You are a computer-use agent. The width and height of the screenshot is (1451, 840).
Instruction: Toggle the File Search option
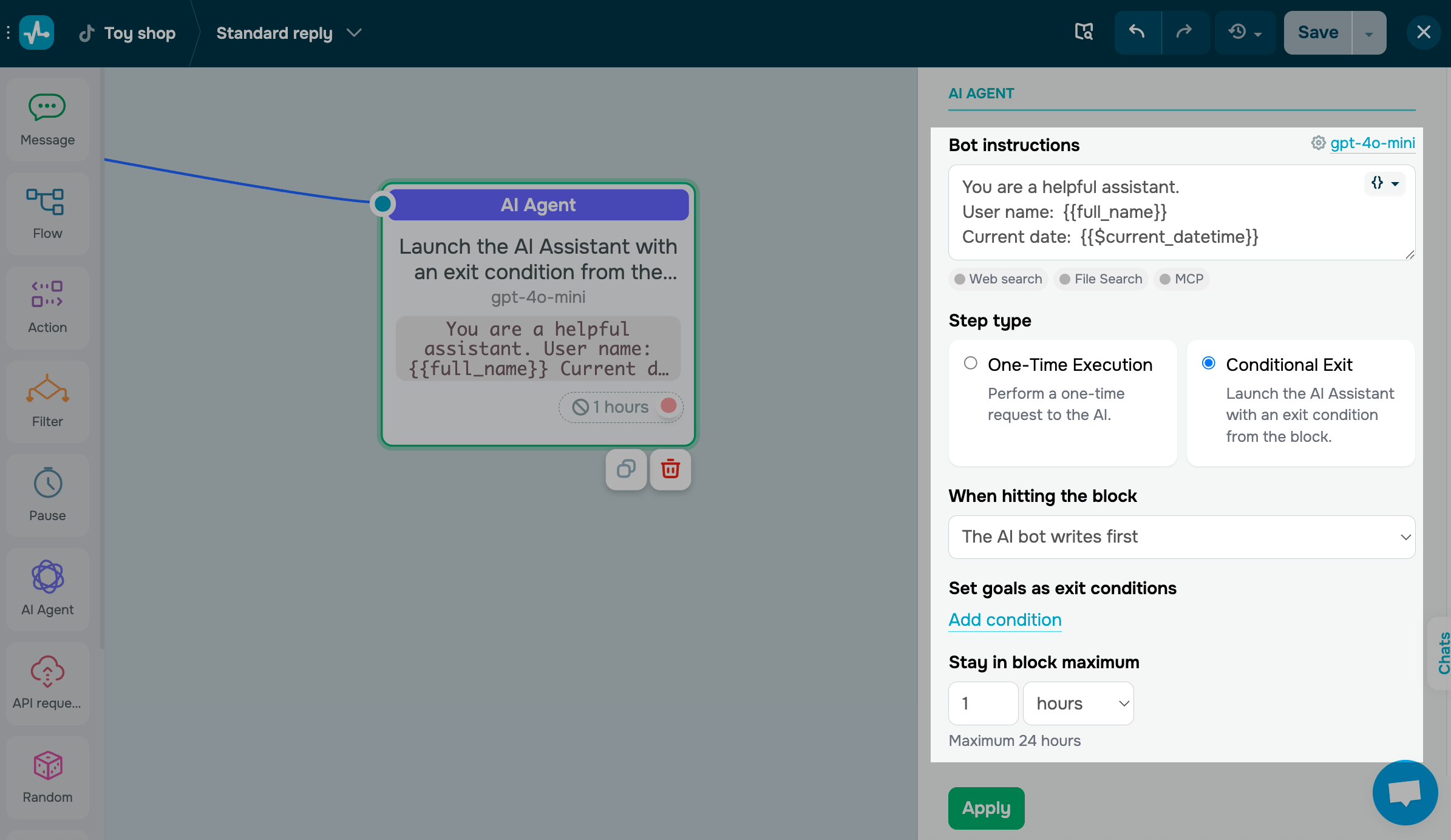[x=1101, y=279]
